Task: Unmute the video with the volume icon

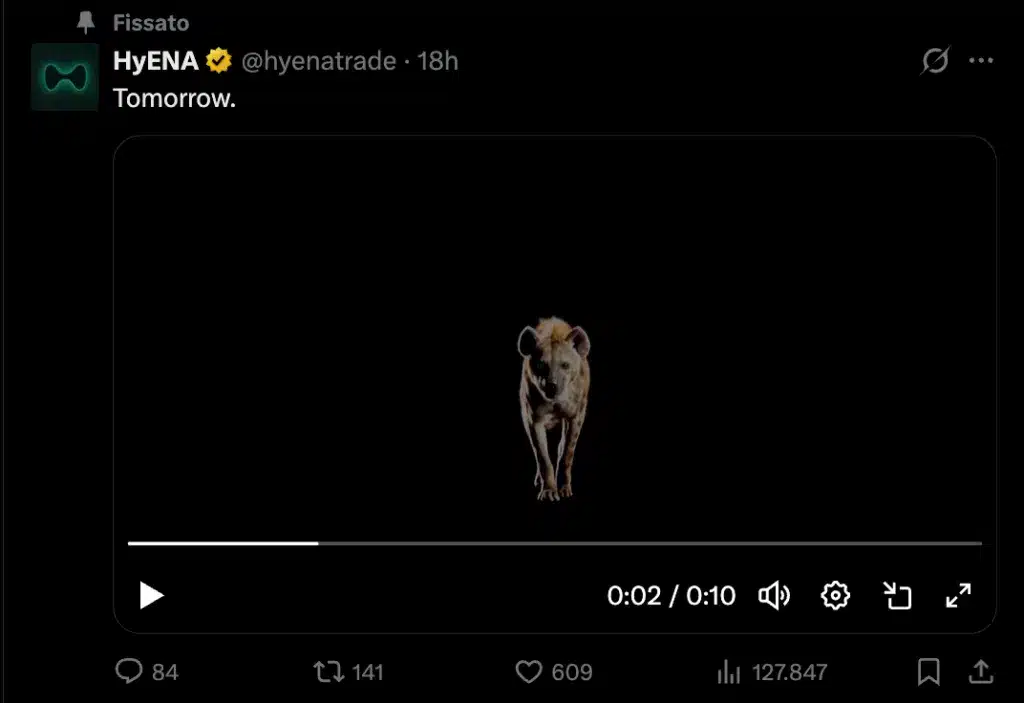Action: click(774, 595)
